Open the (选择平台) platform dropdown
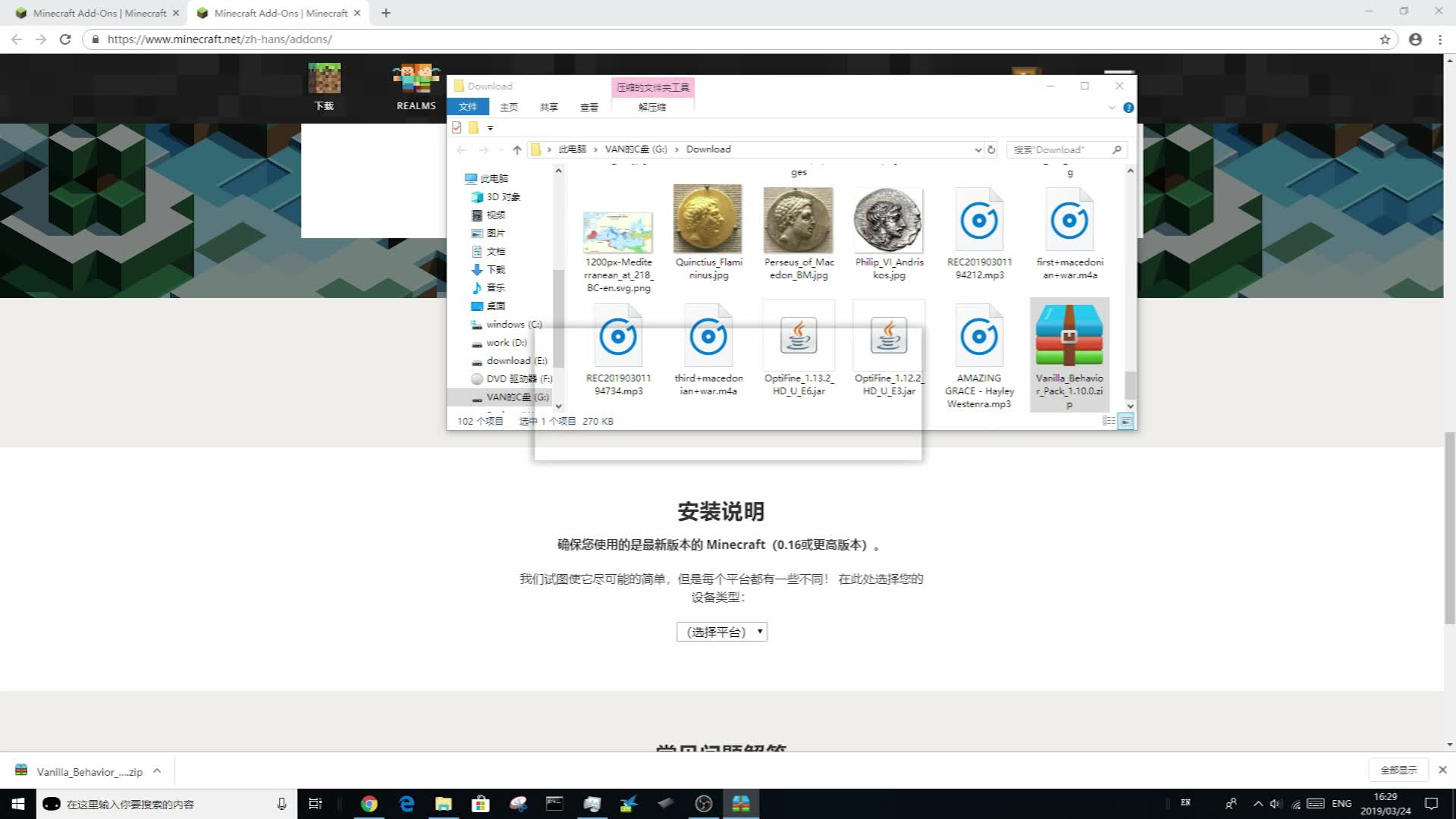The height and width of the screenshot is (819, 1456). click(721, 631)
